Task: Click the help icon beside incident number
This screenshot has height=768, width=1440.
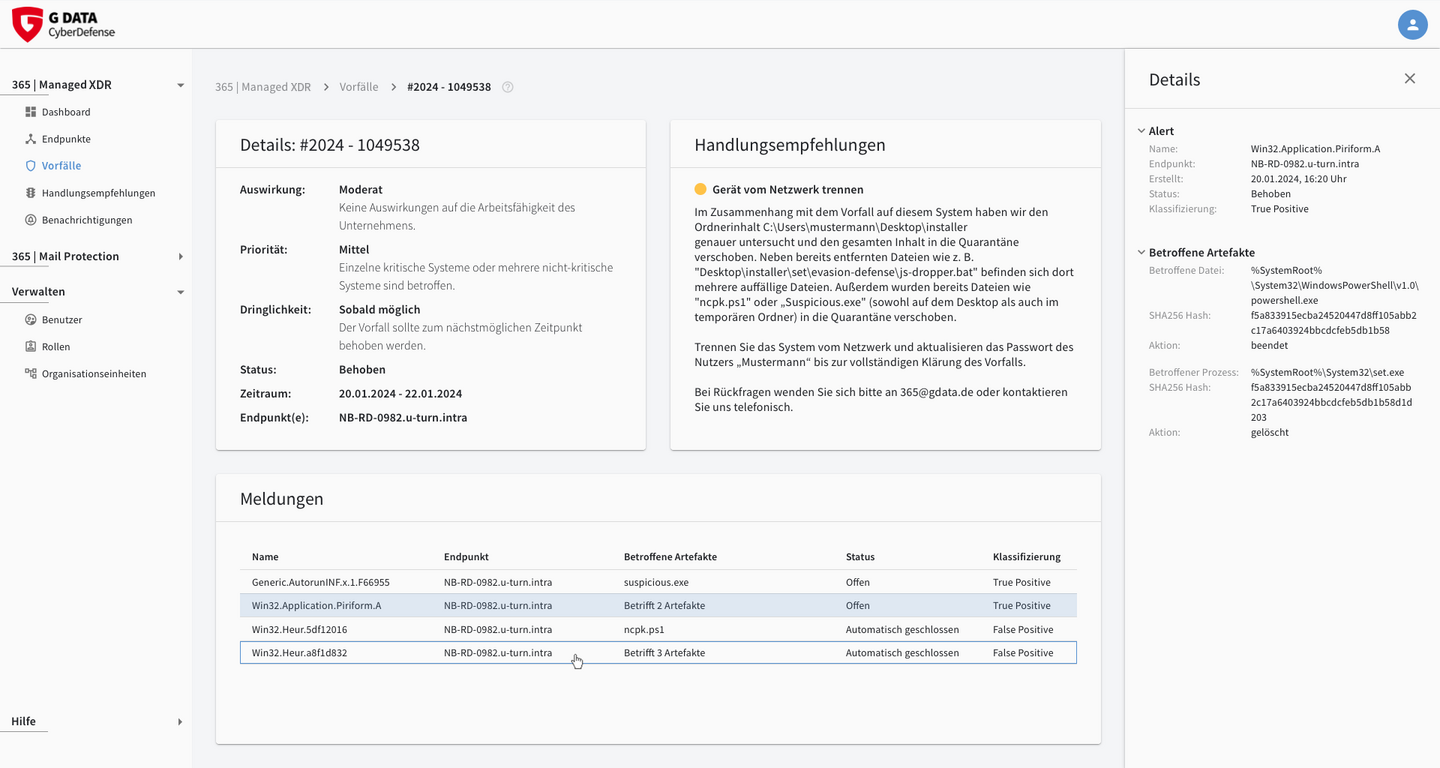Action: pos(508,87)
